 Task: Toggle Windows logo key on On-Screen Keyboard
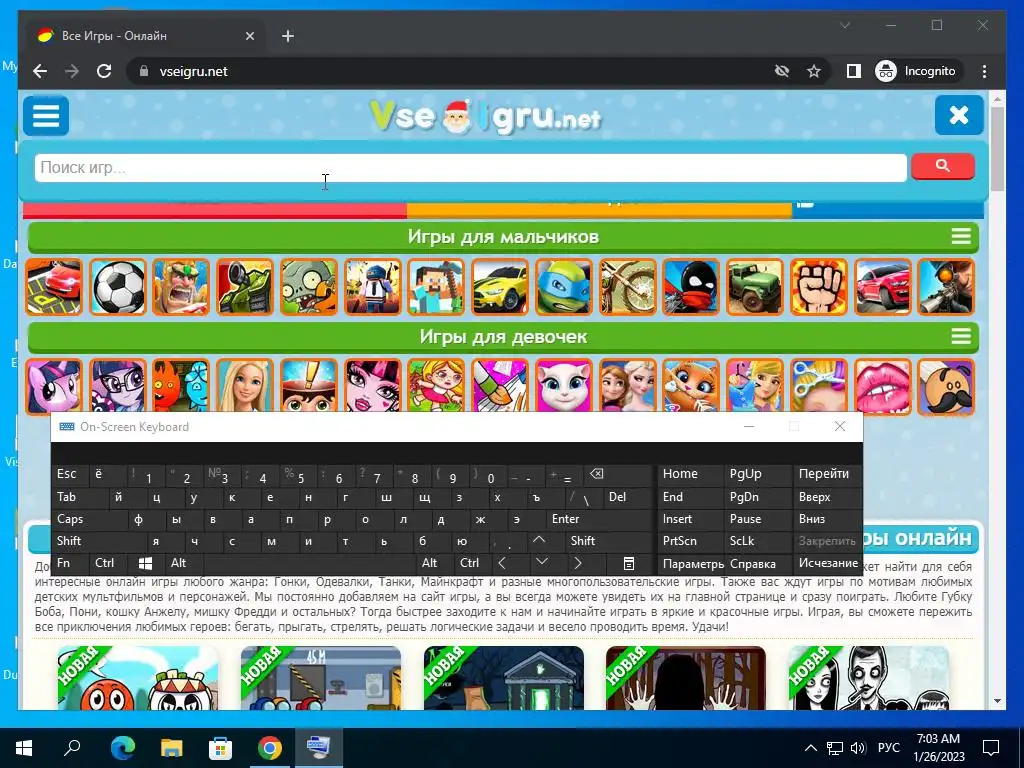pyautogui.click(x=146, y=563)
